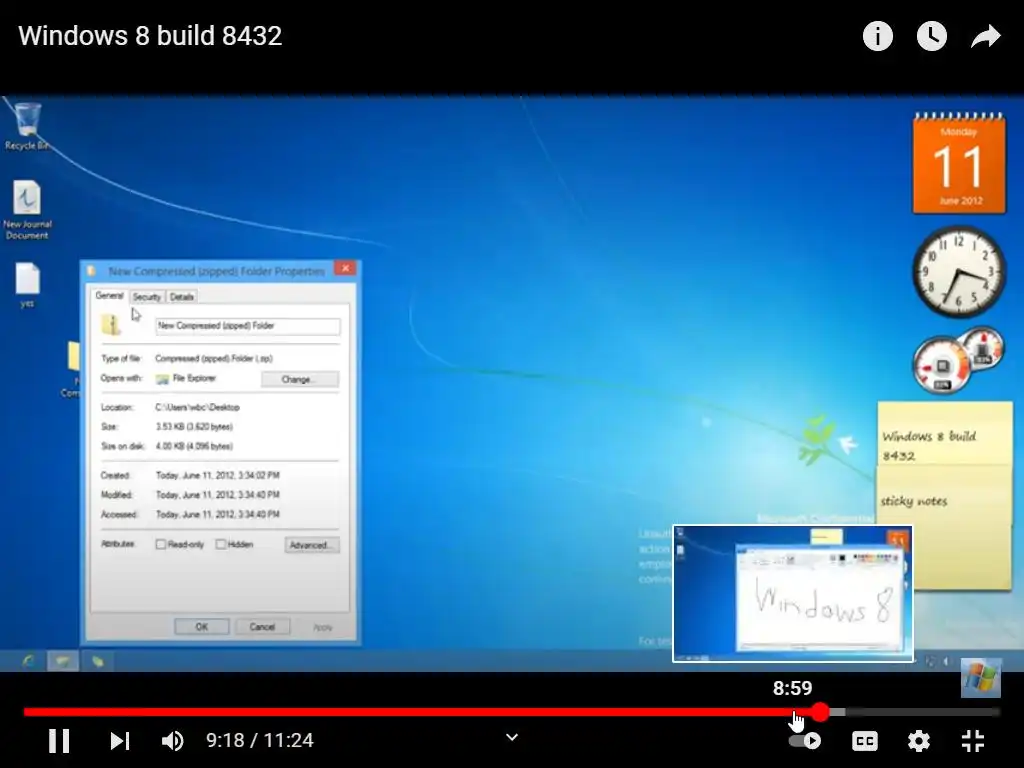Viewport: 1024px width, 768px height.
Task: Click the 9:18 / 11:24 time display
Action: [260, 741]
